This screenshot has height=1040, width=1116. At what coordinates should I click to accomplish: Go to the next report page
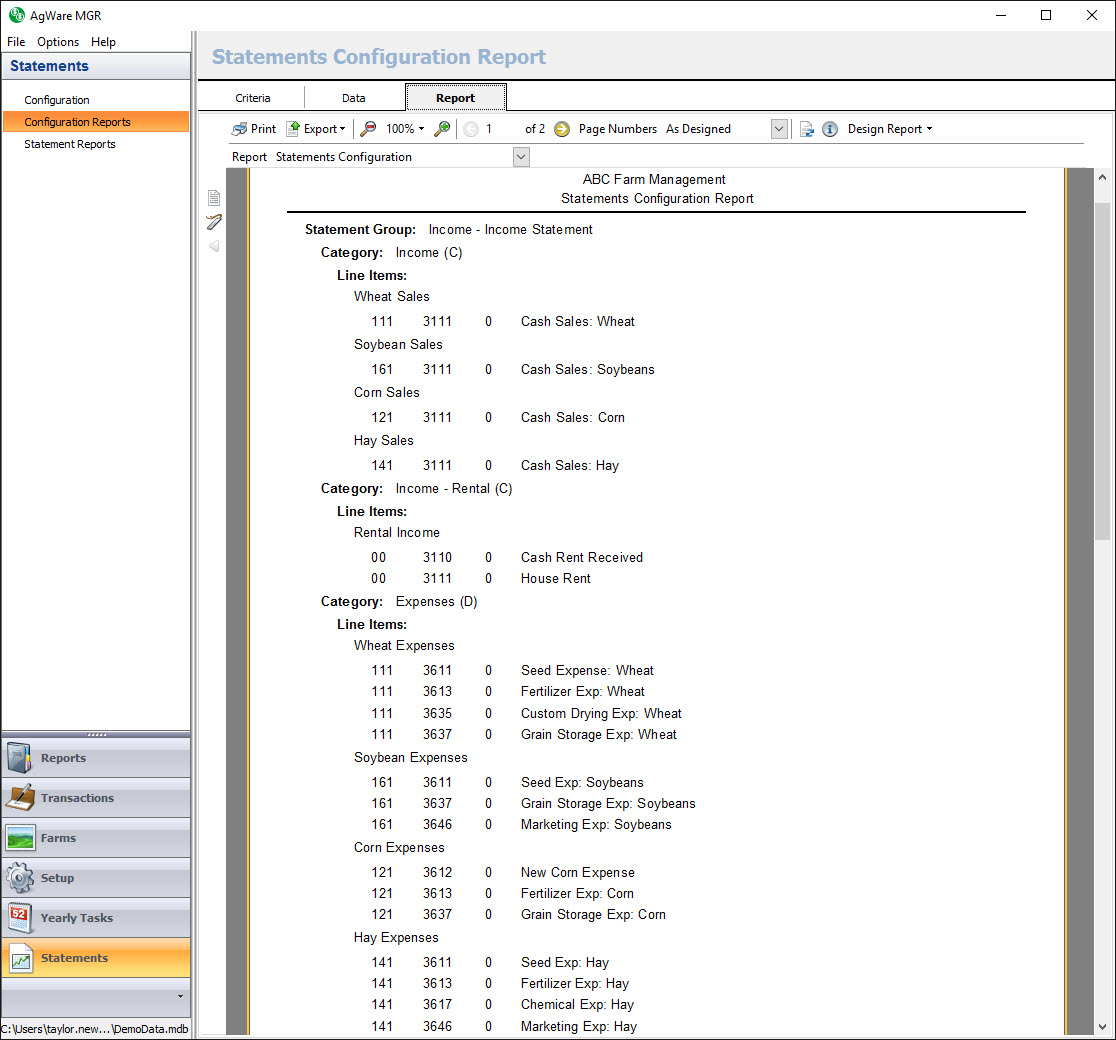[562, 129]
